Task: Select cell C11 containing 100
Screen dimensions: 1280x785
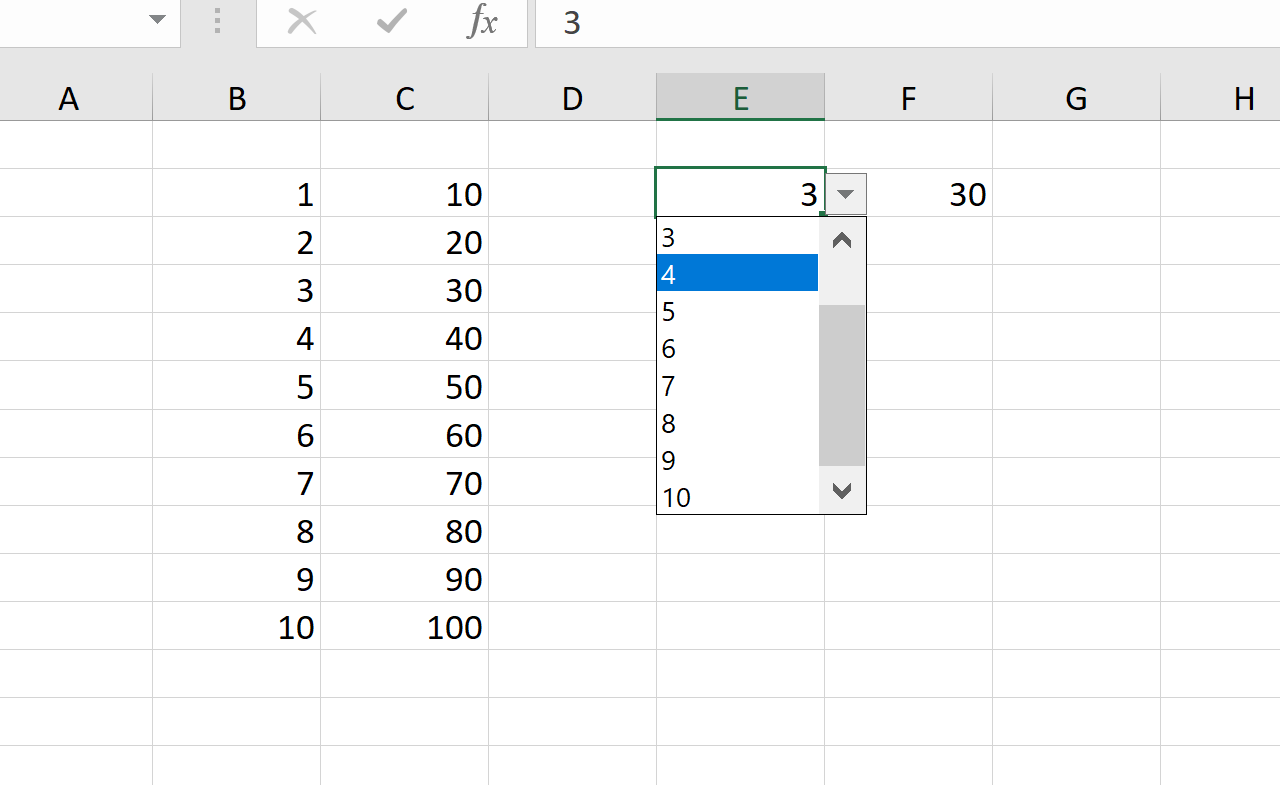Action: pyautogui.click(x=404, y=628)
